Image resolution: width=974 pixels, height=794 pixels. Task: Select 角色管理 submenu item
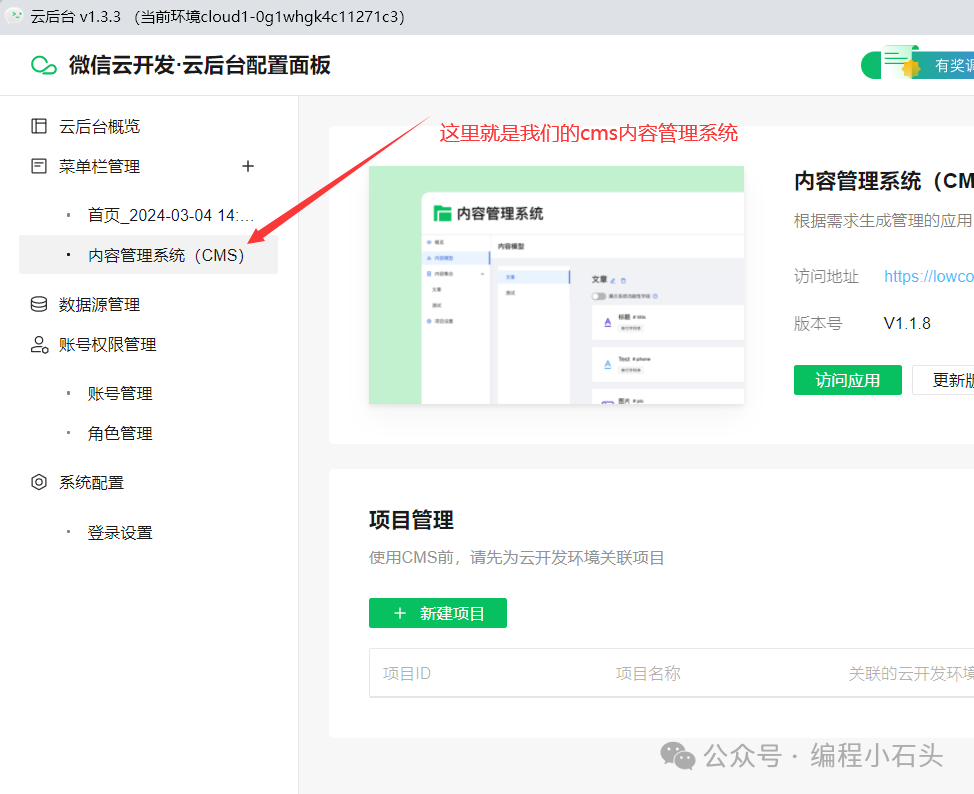pos(120,434)
